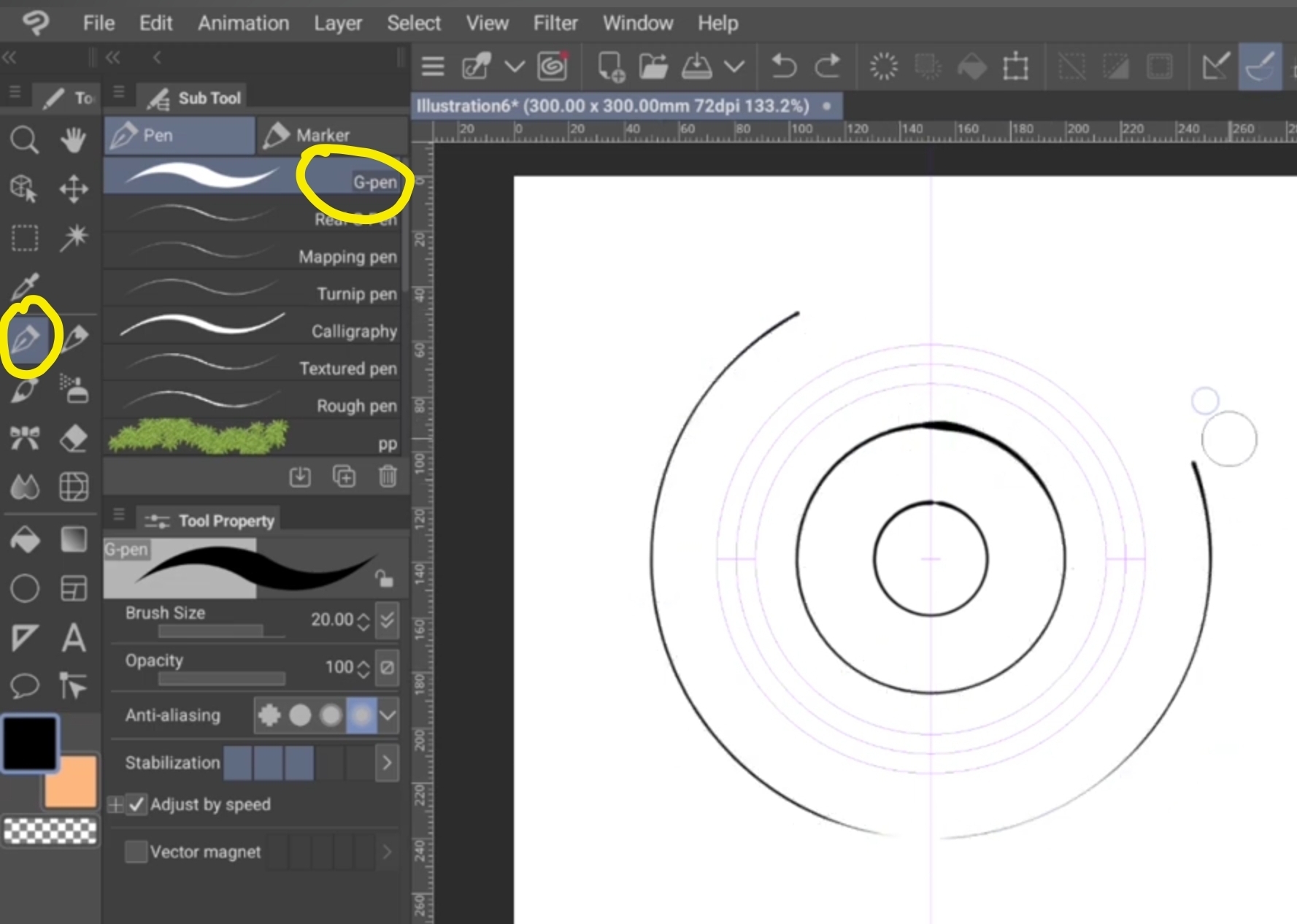Image resolution: width=1297 pixels, height=924 pixels.
Task: Select the Hand move tool
Action: [x=73, y=139]
